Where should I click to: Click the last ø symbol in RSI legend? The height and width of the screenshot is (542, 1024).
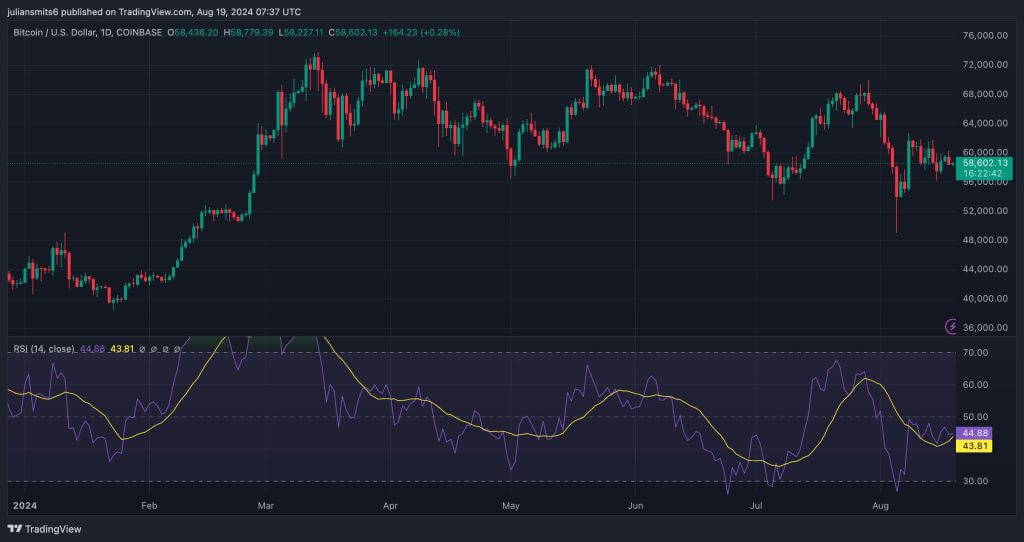pos(178,349)
